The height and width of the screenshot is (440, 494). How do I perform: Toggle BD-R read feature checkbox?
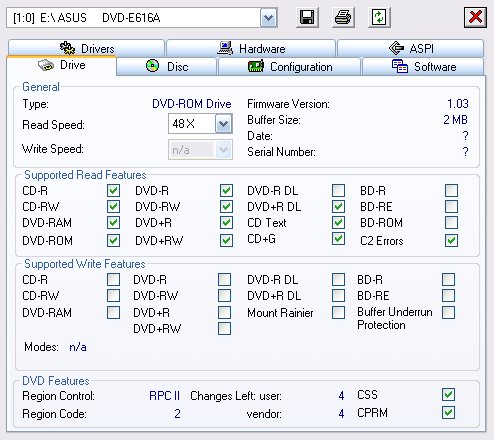point(451,191)
